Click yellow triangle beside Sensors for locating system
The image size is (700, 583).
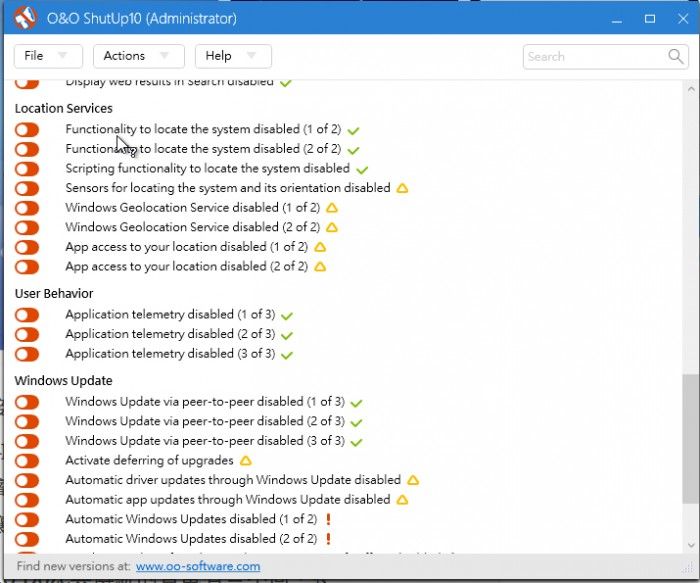pyautogui.click(x=402, y=188)
